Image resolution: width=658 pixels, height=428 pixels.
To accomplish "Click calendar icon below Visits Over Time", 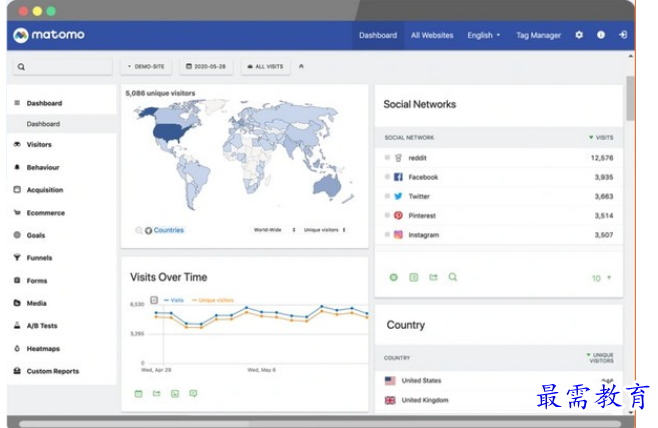I will [138, 394].
